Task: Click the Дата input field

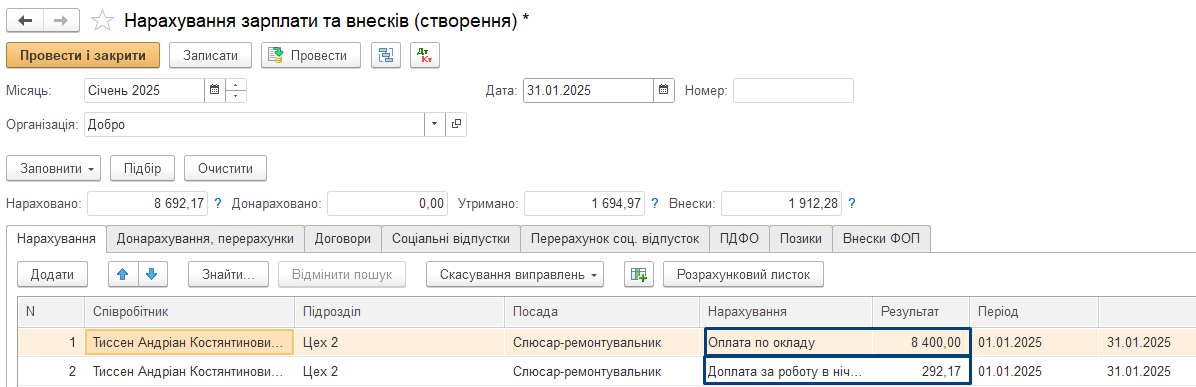Action: coord(588,90)
